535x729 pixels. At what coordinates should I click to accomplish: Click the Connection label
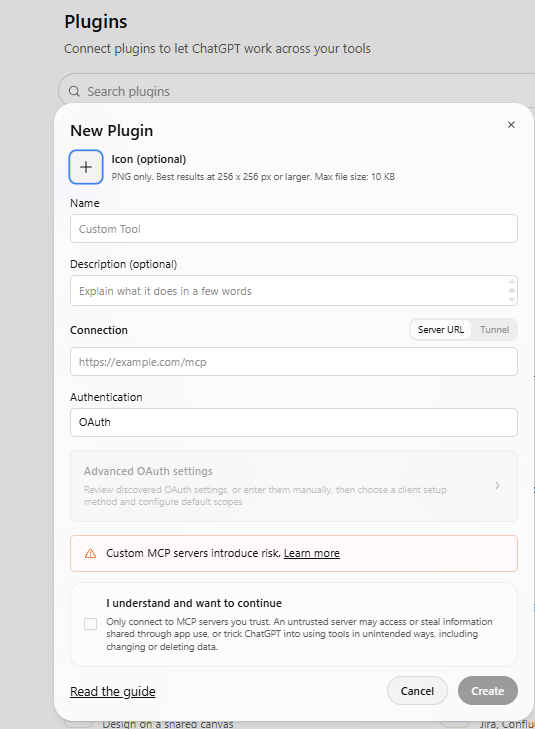99,330
